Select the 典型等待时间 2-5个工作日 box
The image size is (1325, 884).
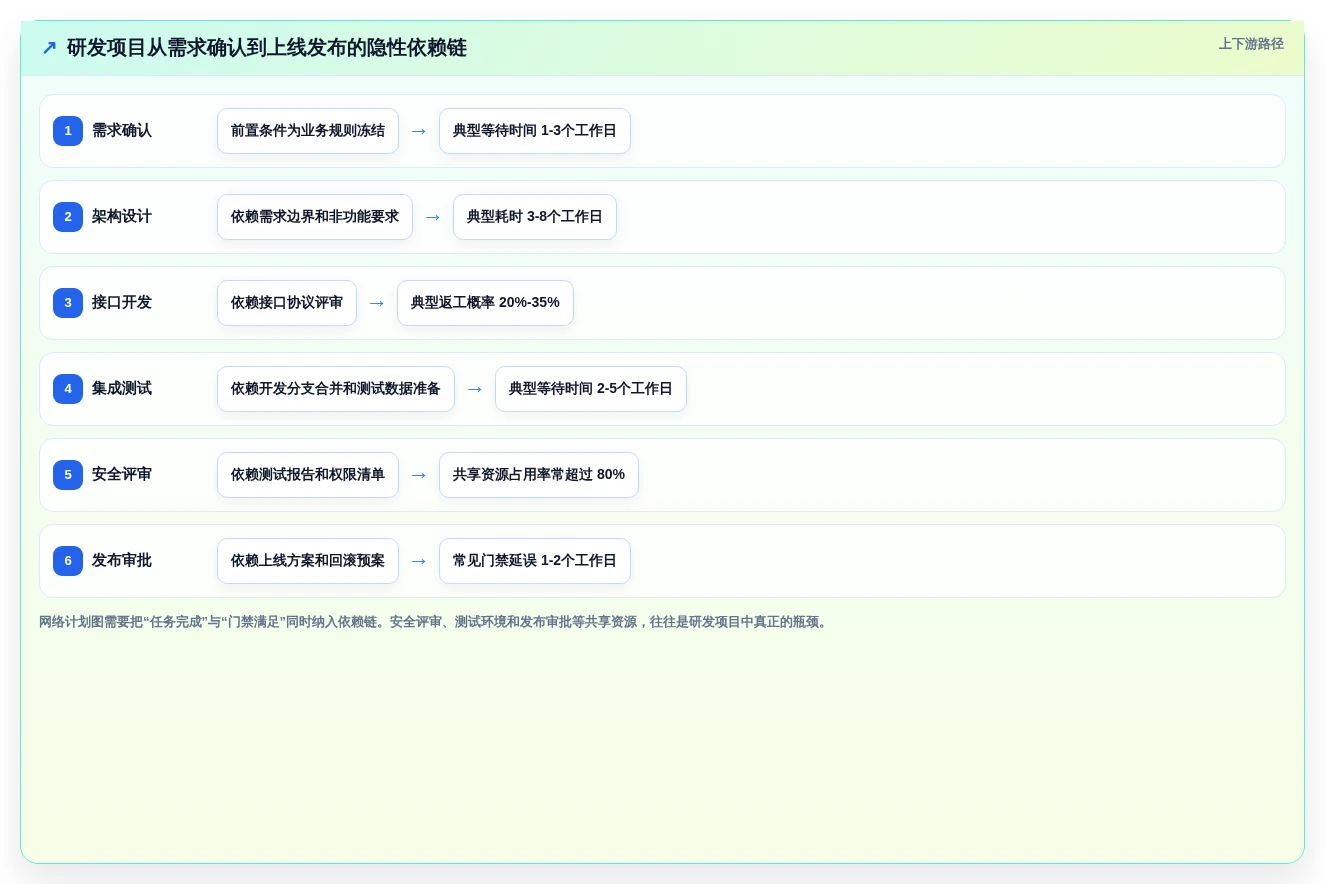[x=591, y=389]
